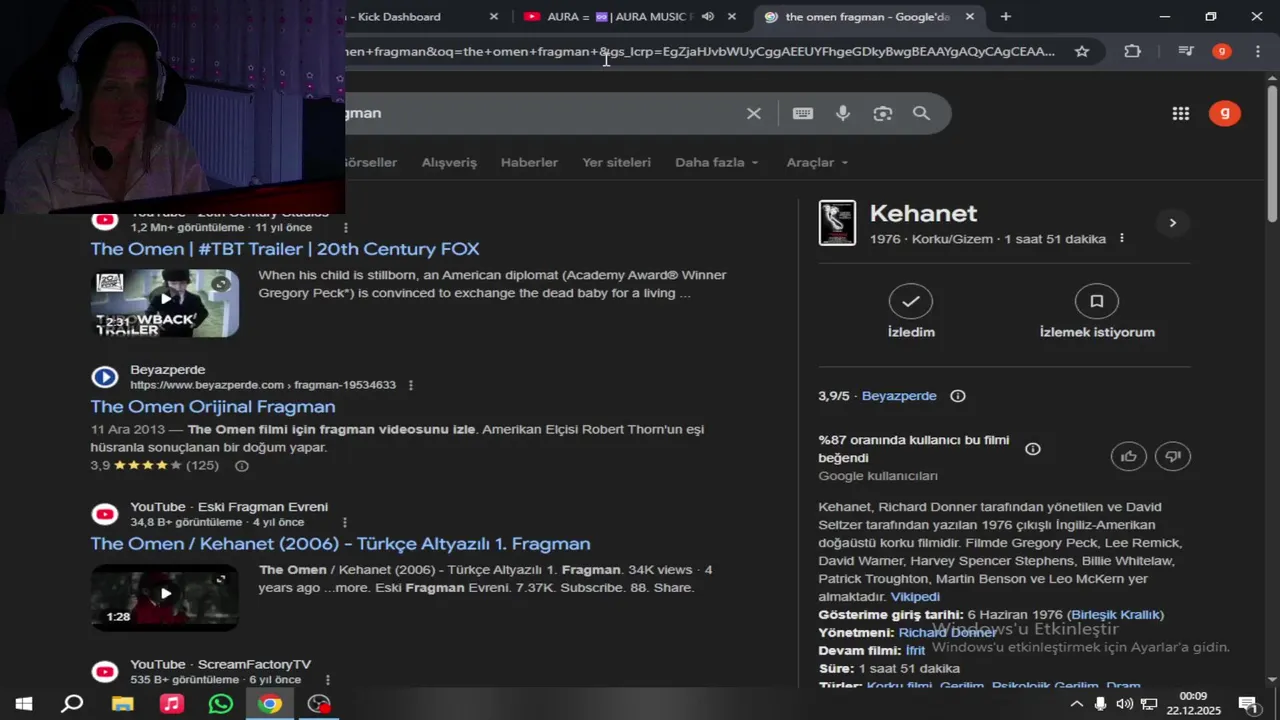1280x720 pixels.
Task: Click the thumbs up rating icon
Action: 1129,456
